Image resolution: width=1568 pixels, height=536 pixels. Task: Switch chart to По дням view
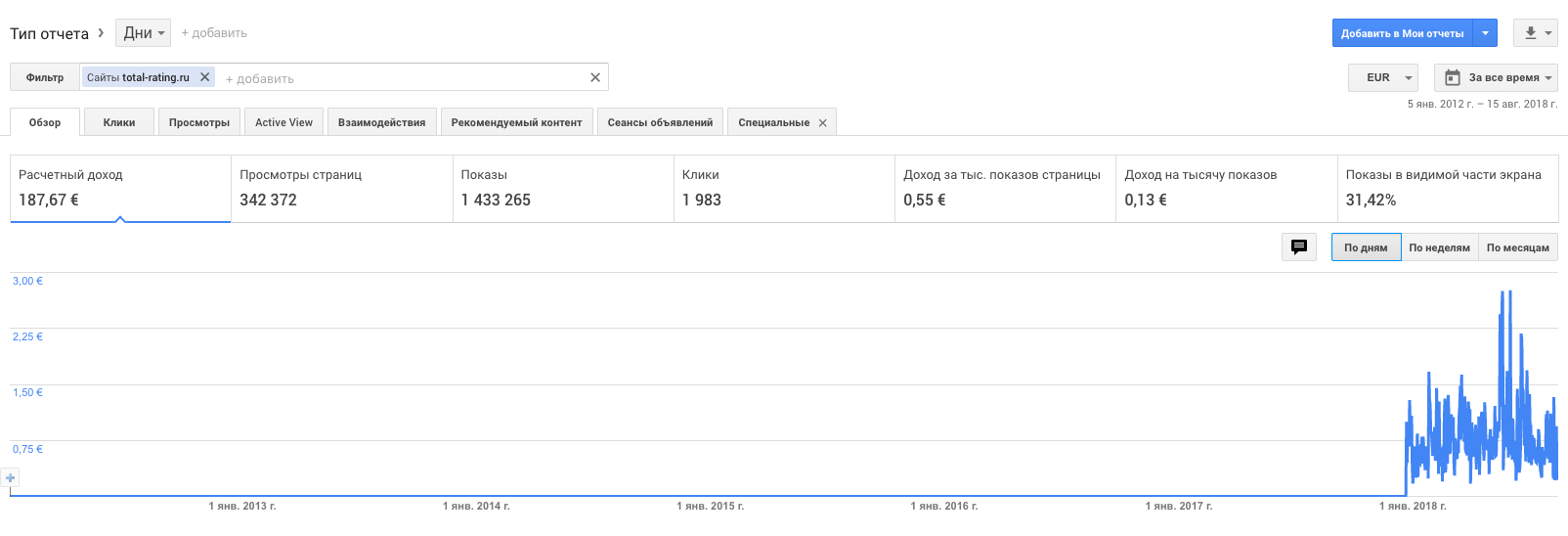(1366, 247)
